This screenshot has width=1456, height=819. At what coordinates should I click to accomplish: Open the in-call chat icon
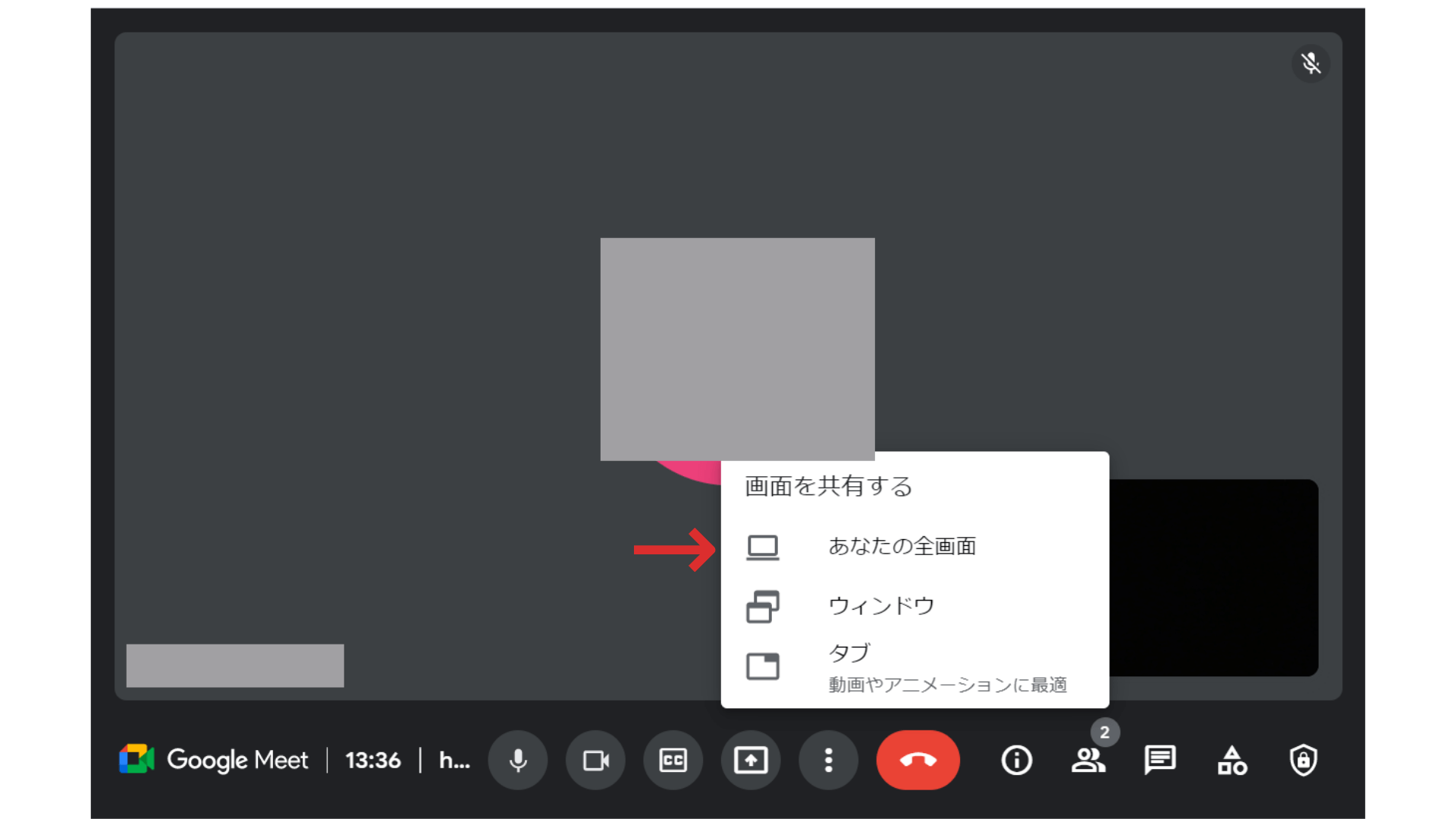tap(1159, 760)
